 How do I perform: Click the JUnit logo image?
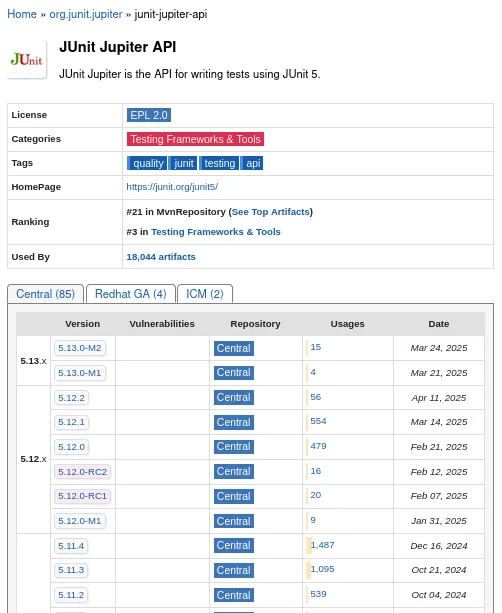(27, 60)
